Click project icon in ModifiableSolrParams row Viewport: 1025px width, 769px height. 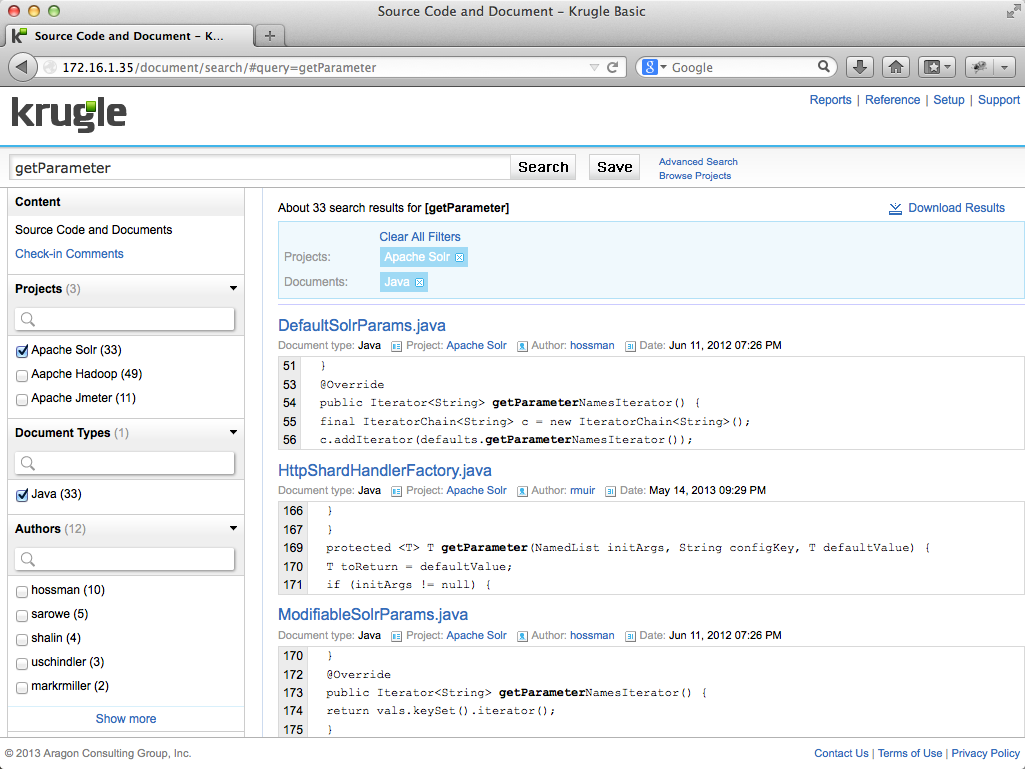(396, 636)
